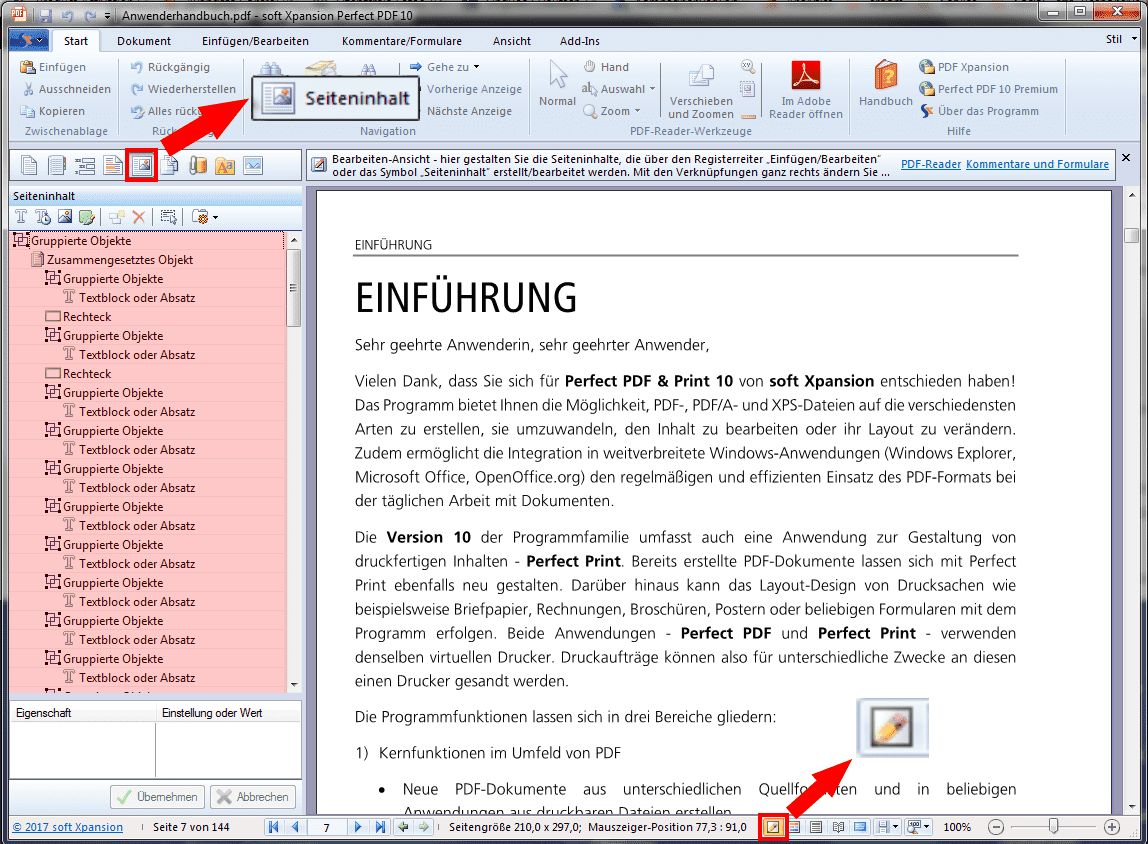This screenshot has width=1148, height=844.
Task: Switch to the Einfügen/Bearbeiten tab
Action: coord(256,41)
